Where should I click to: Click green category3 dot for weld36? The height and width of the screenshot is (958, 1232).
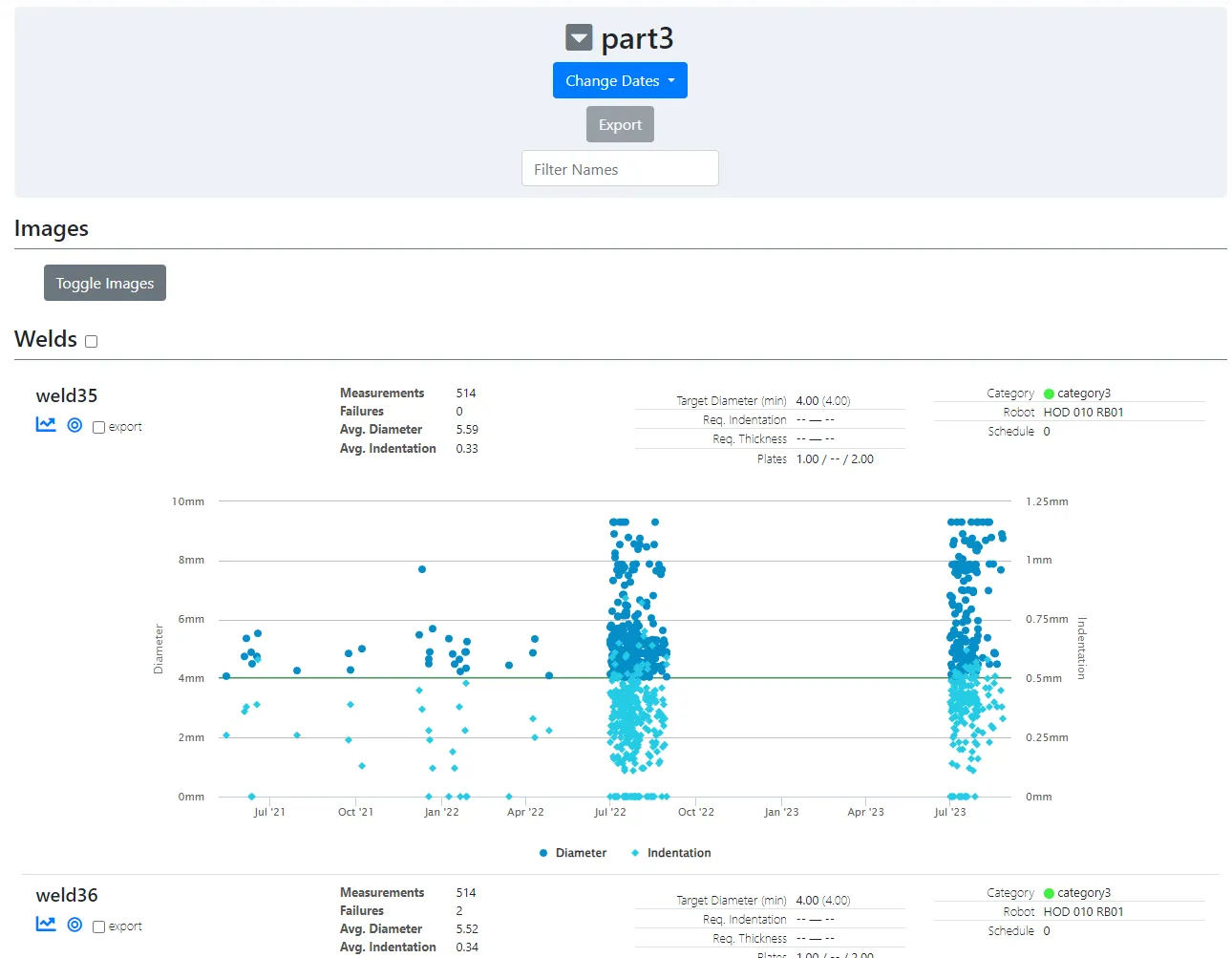coord(1049,893)
